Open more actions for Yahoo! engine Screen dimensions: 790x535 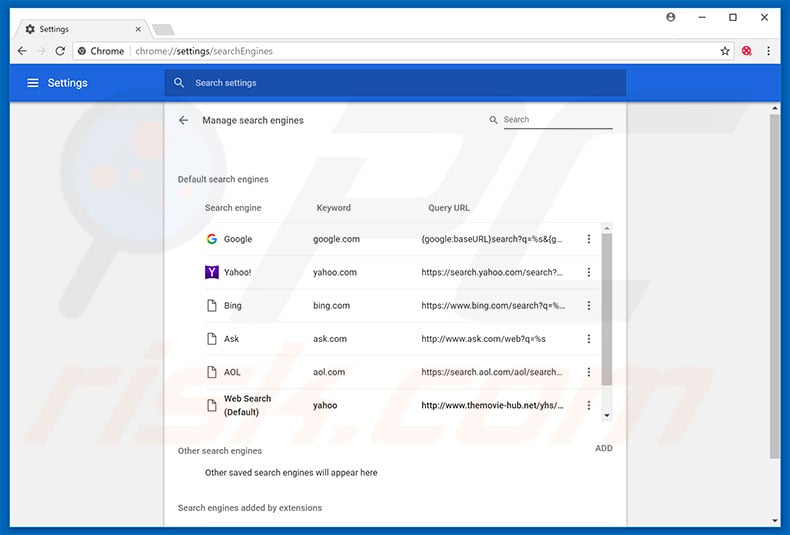click(x=588, y=272)
